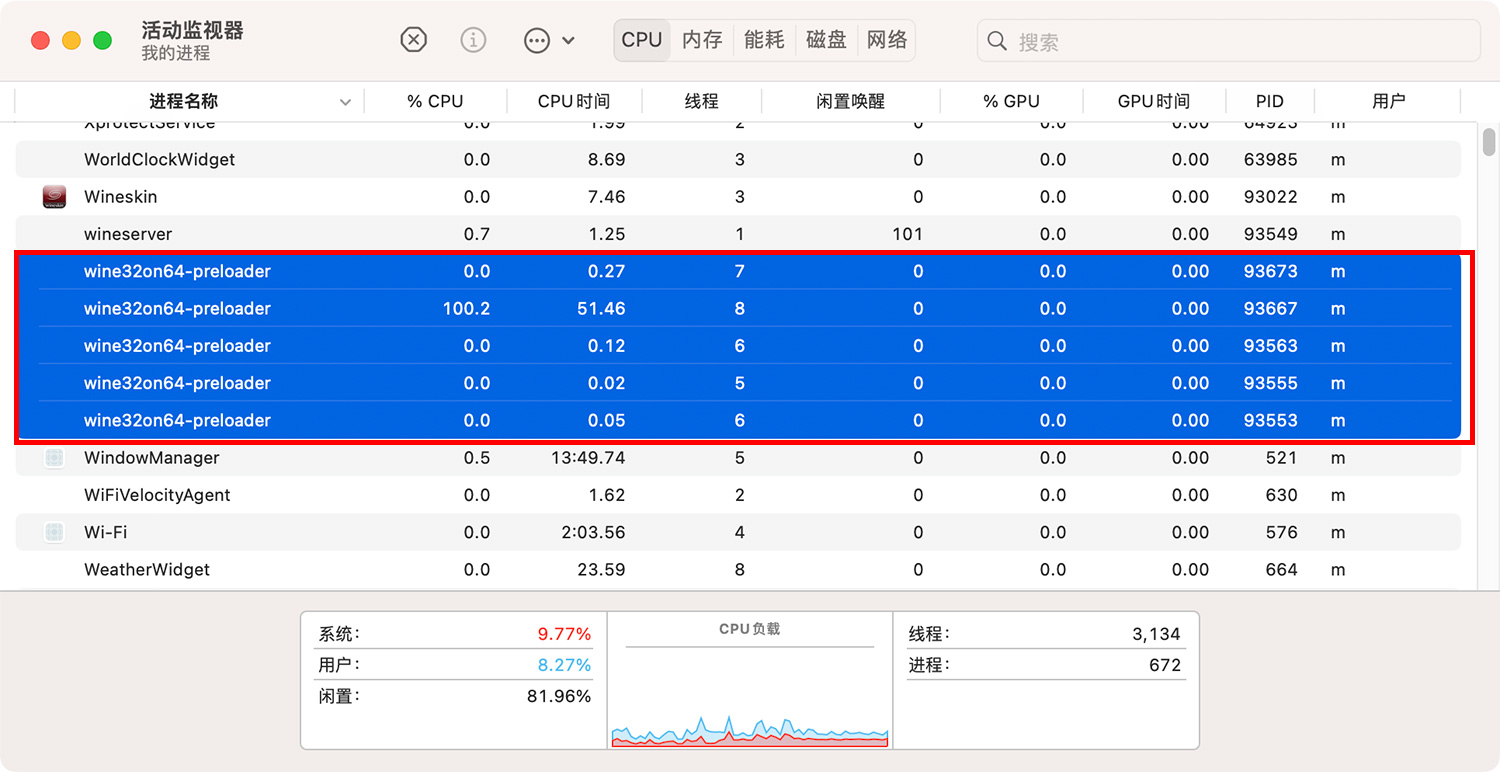
Task: Click the 进程 672 count
Action: (1045, 665)
